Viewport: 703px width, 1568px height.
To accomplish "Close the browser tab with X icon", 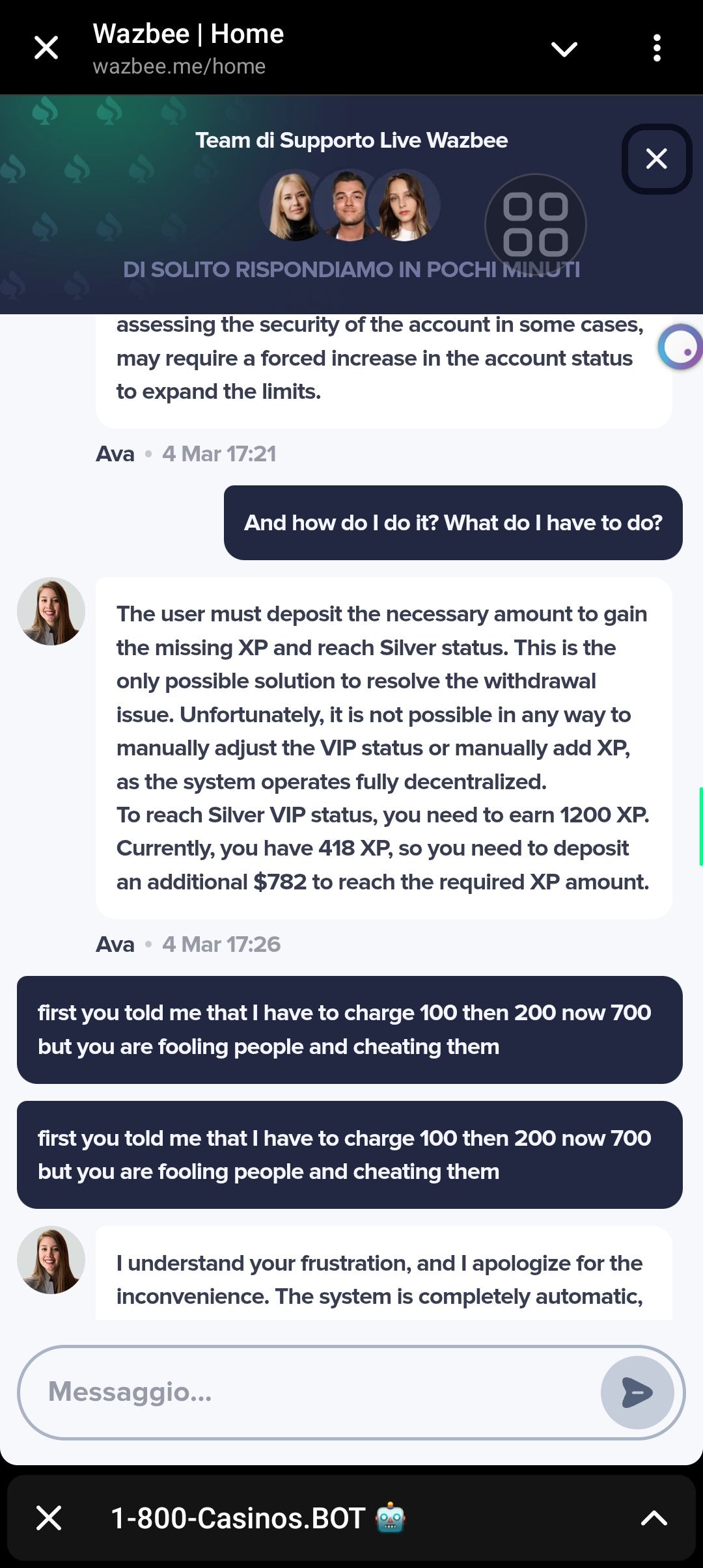I will tap(46, 48).
